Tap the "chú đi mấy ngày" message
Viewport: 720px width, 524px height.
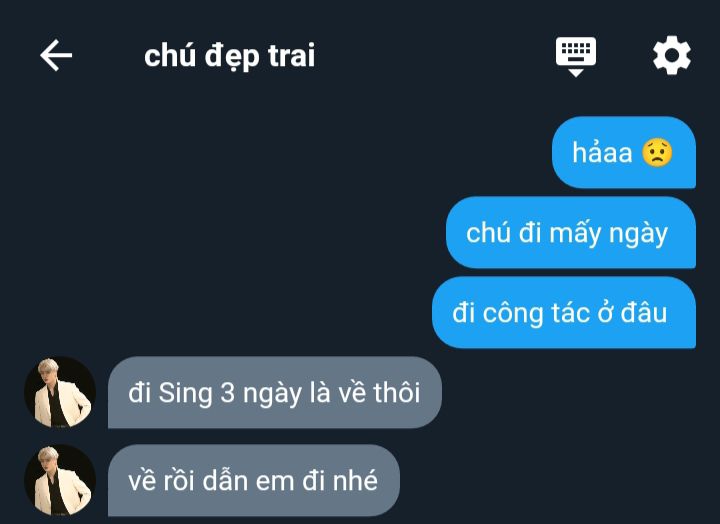pyautogui.click(x=571, y=232)
